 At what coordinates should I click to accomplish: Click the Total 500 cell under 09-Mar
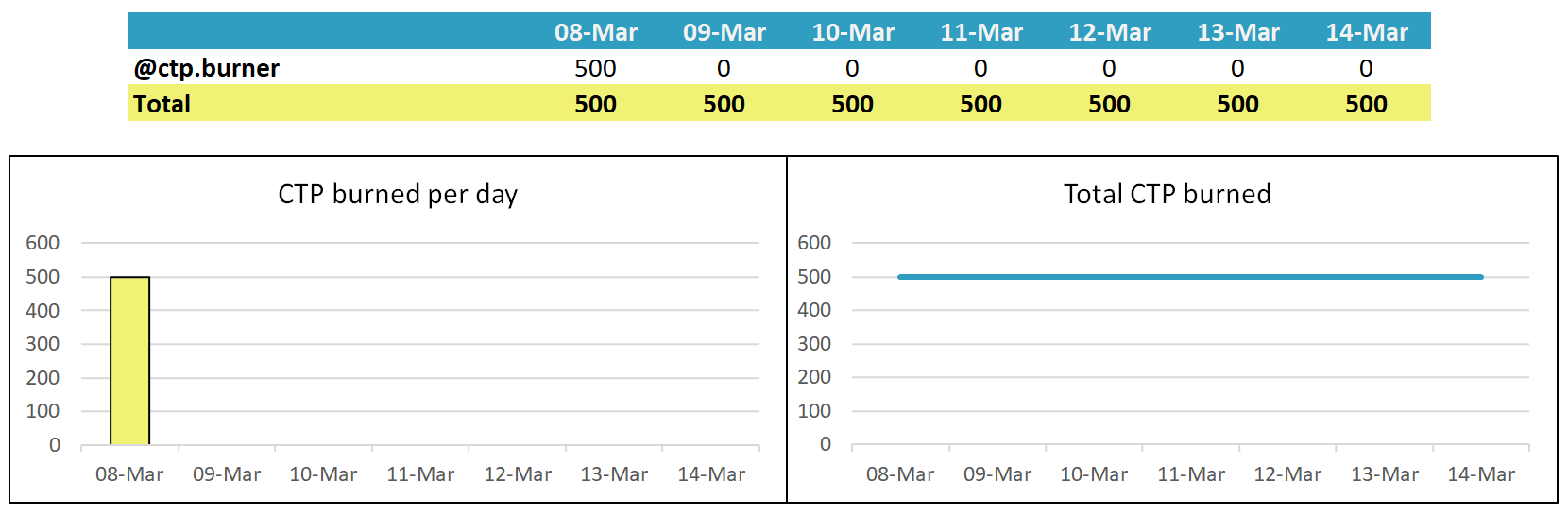[724, 104]
